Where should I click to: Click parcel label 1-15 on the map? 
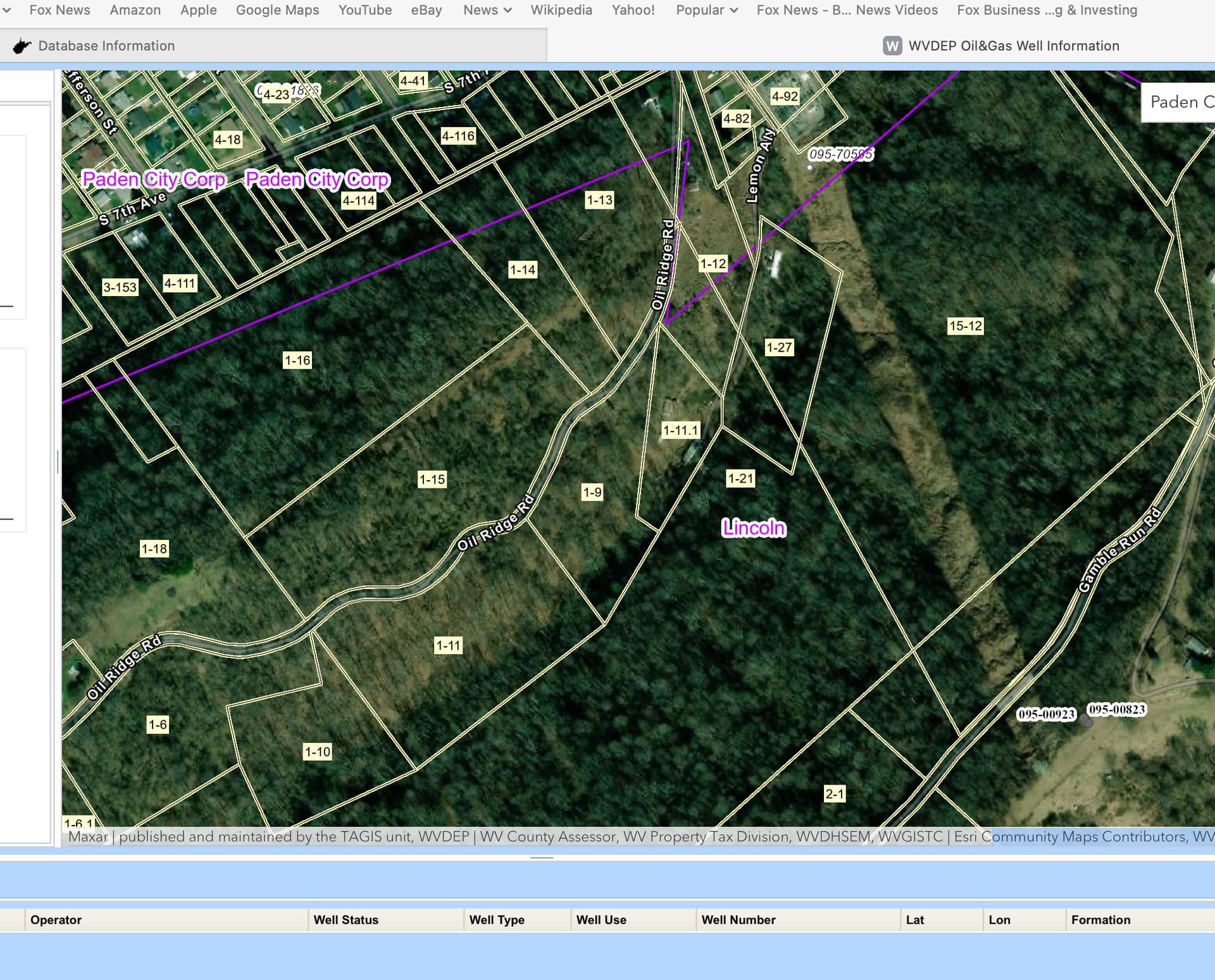point(432,479)
